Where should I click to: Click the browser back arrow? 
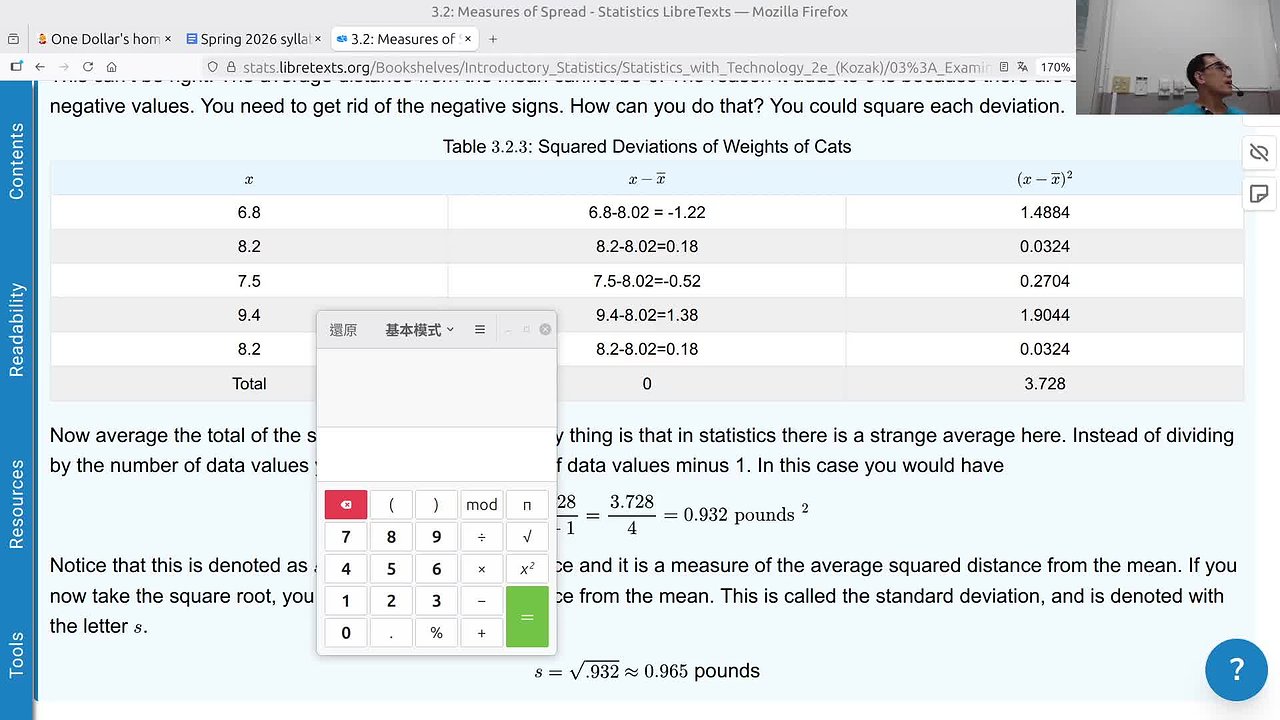point(40,67)
